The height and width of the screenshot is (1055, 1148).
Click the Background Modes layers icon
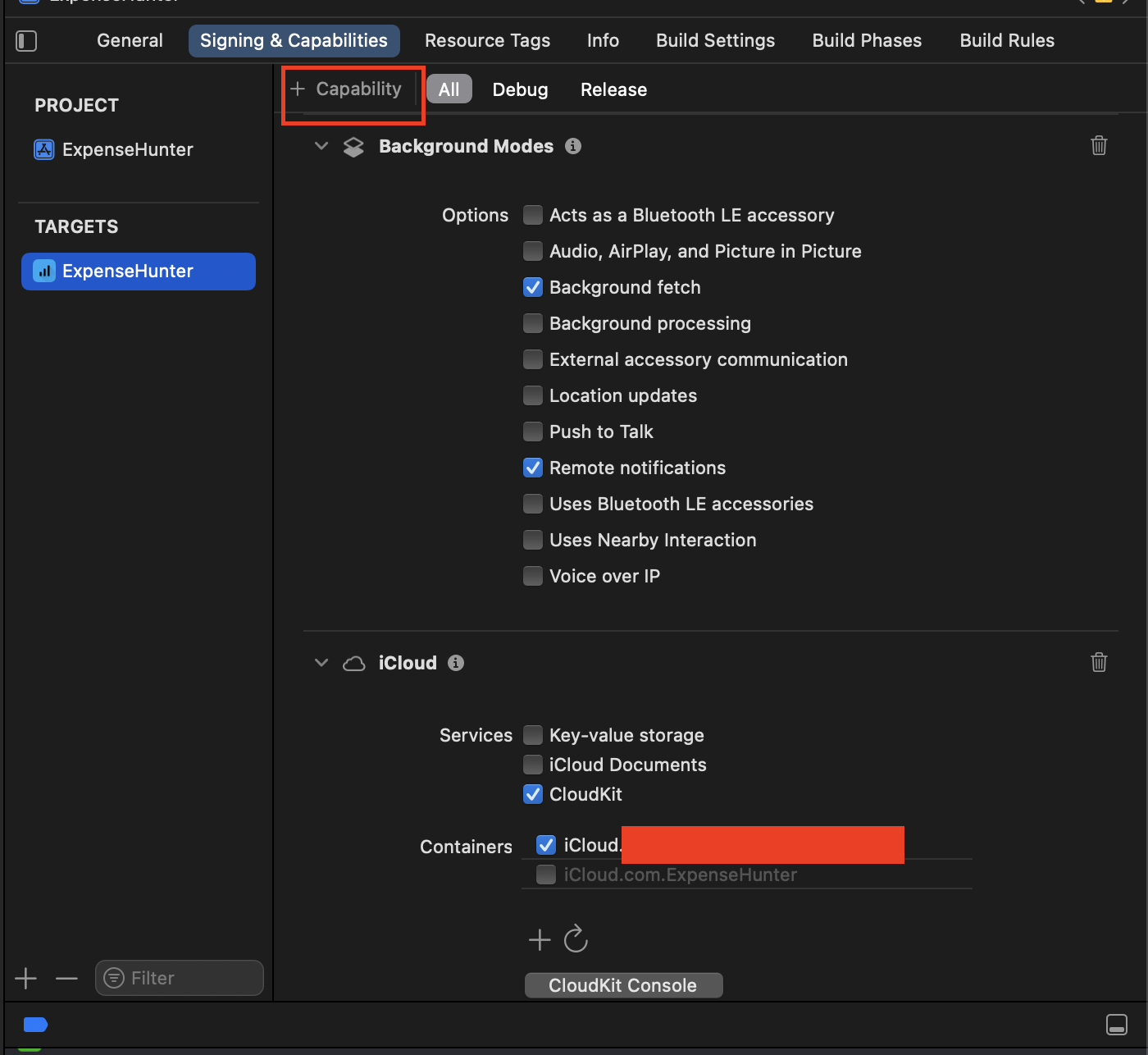tap(353, 147)
